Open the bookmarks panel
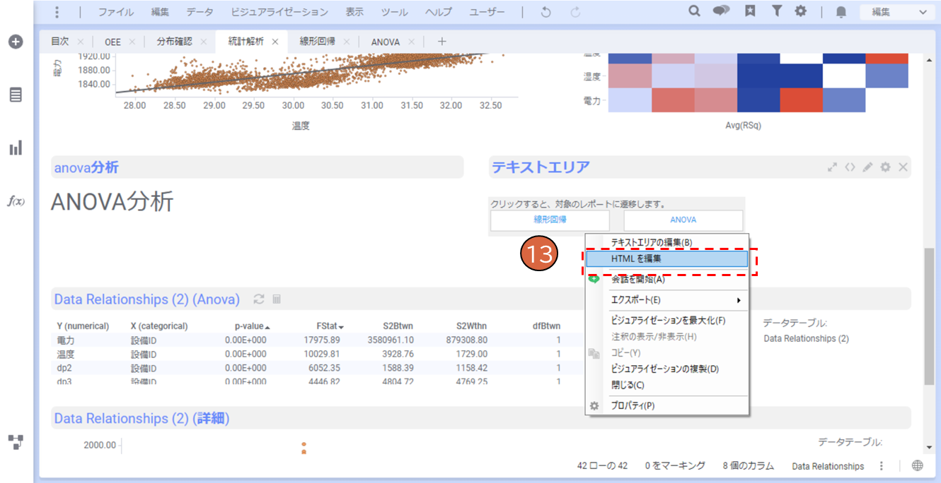This screenshot has height=483, width=941. 750,11
